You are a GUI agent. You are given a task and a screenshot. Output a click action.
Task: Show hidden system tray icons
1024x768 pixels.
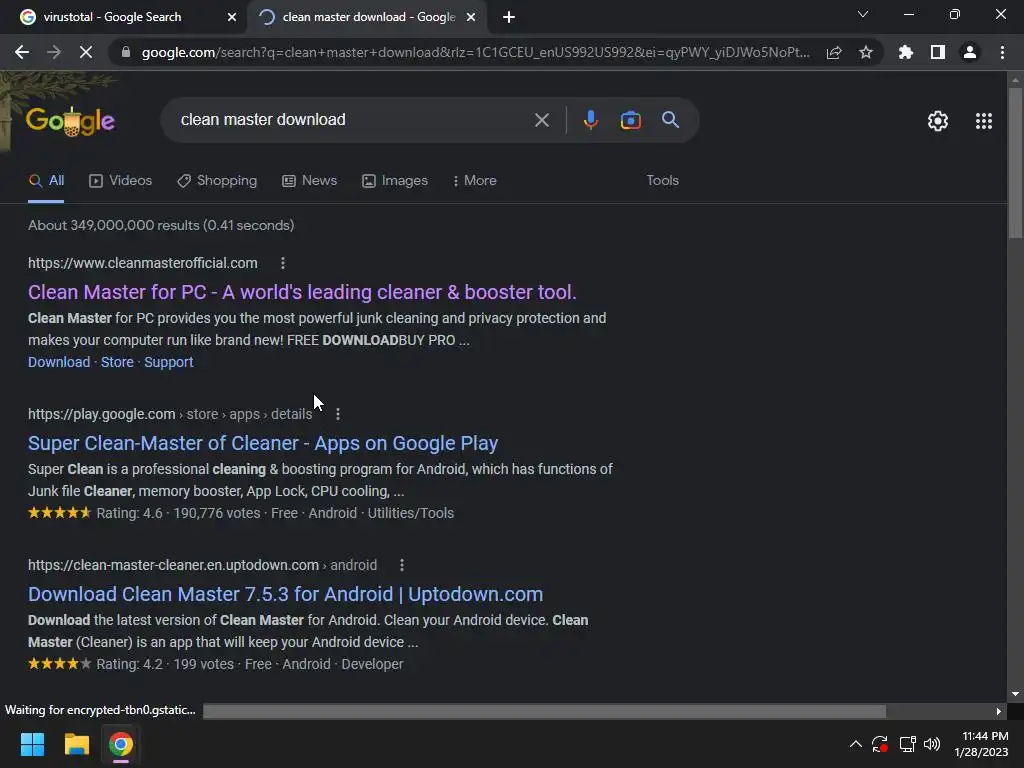coord(856,744)
